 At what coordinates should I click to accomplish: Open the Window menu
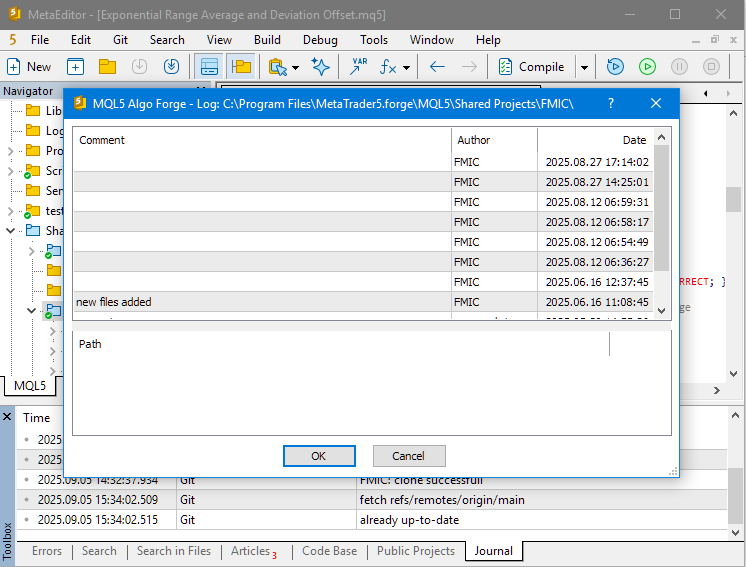pos(432,40)
